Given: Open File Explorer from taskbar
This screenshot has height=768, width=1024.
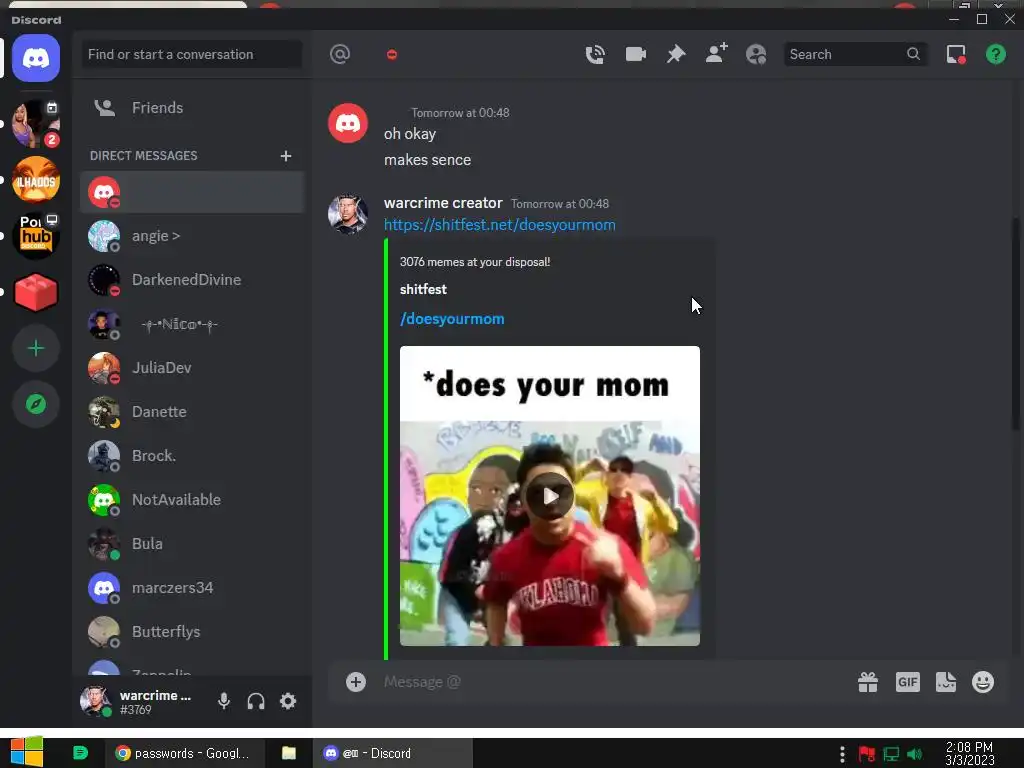Looking at the screenshot, I should (x=289, y=753).
